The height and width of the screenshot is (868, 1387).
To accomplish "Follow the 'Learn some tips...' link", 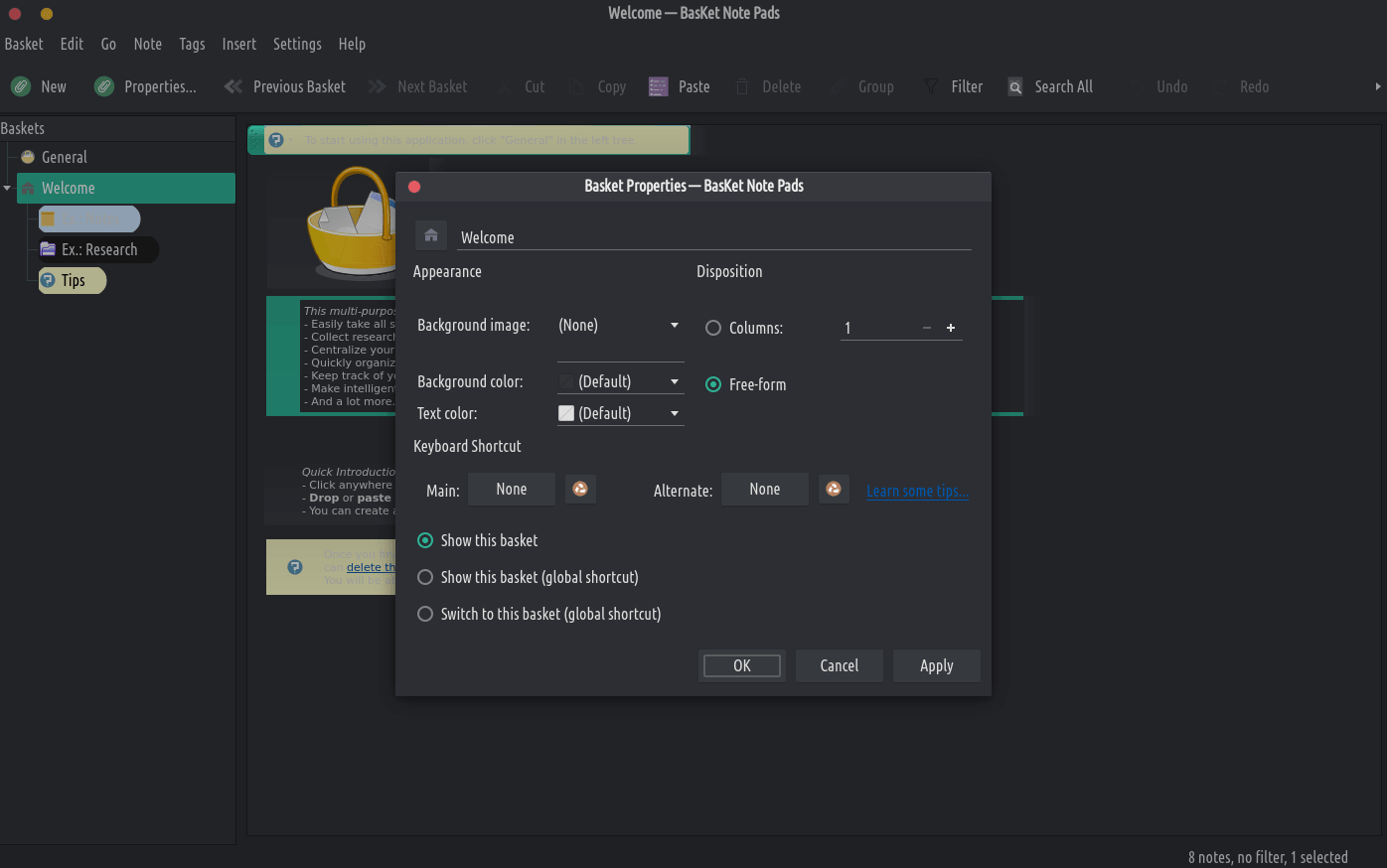I will point(916,491).
